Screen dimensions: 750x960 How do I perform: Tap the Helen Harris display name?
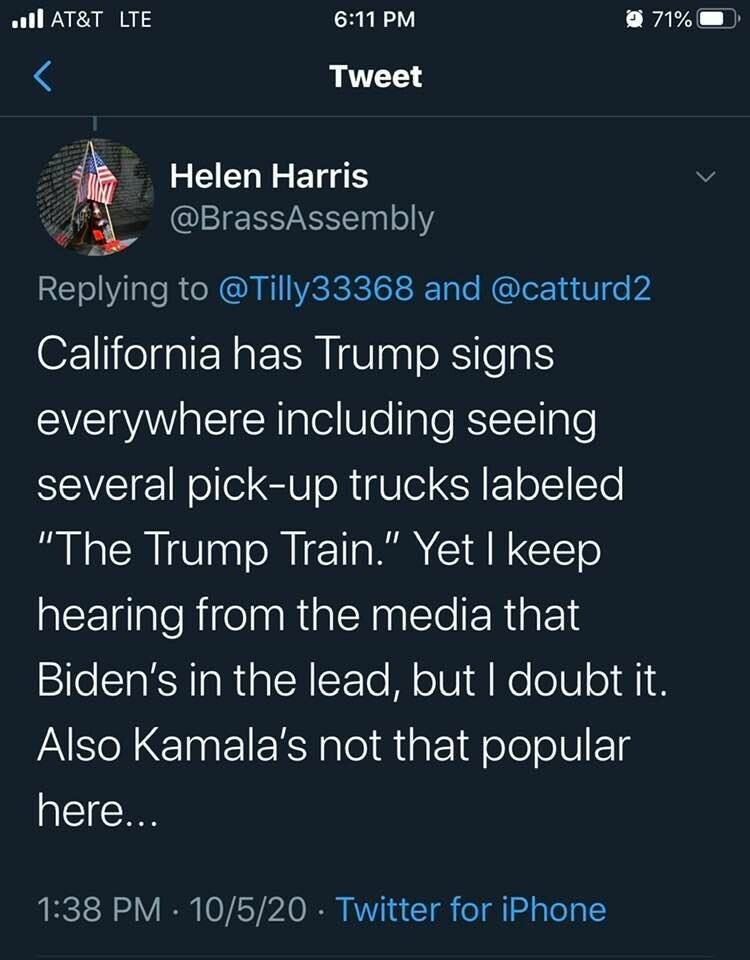pos(269,176)
